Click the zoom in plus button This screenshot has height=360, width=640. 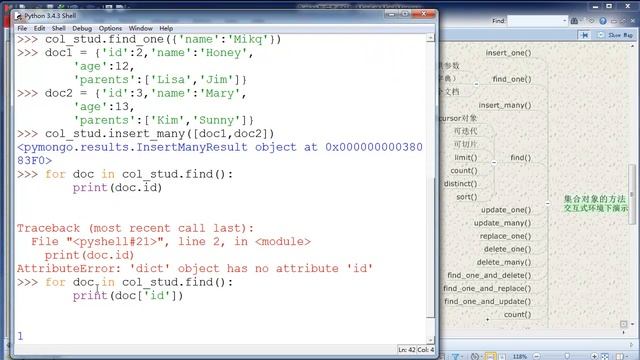point(594,356)
